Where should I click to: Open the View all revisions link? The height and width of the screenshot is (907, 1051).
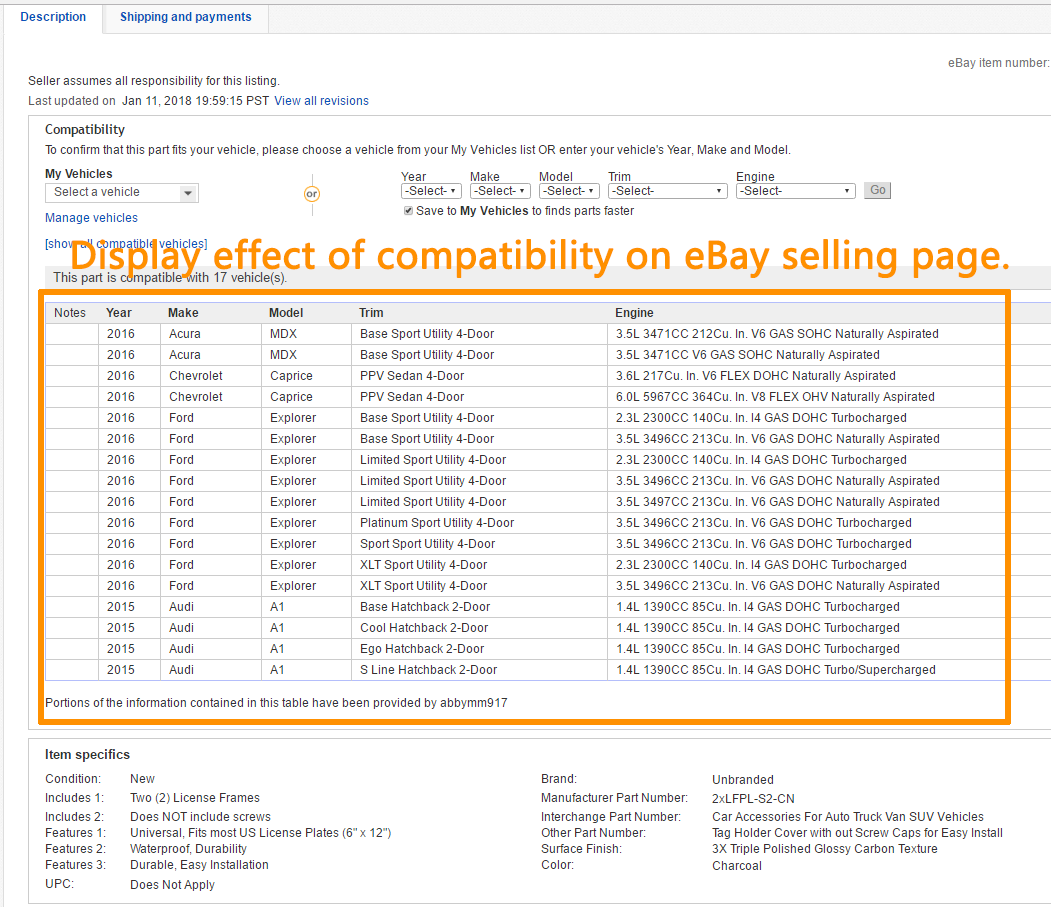(x=321, y=101)
